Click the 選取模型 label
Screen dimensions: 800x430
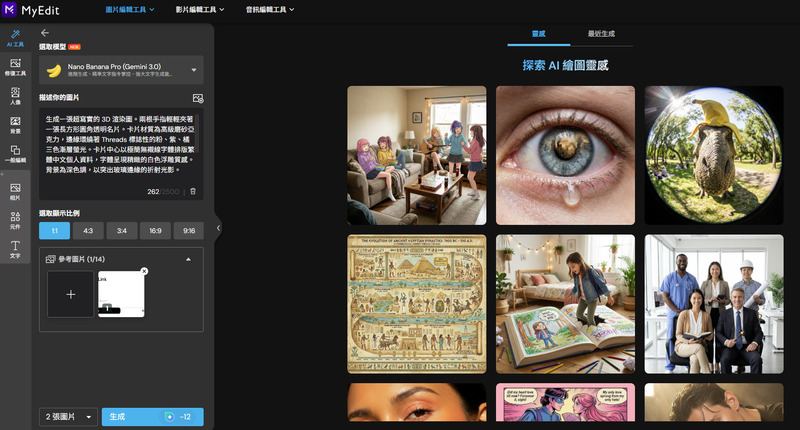pos(53,47)
